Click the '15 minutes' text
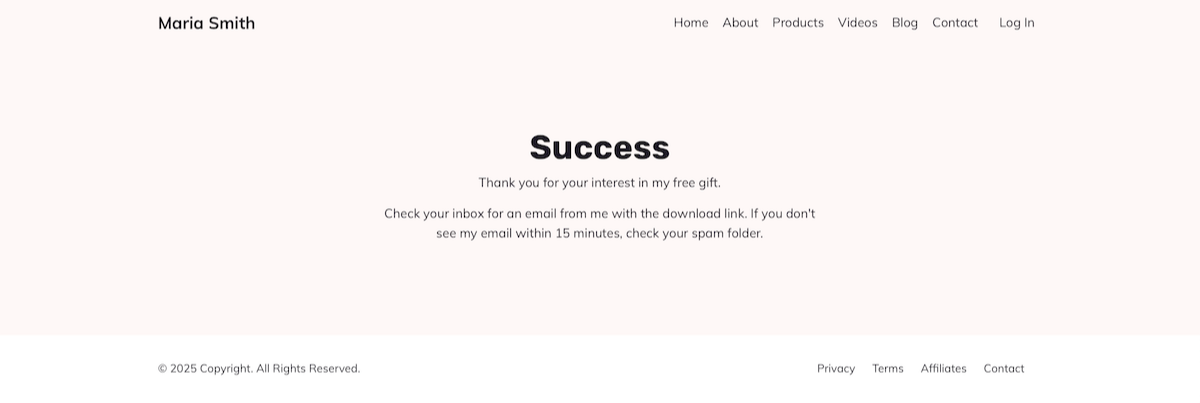This screenshot has width=1200, height=403. pyautogui.click(x=589, y=234)
